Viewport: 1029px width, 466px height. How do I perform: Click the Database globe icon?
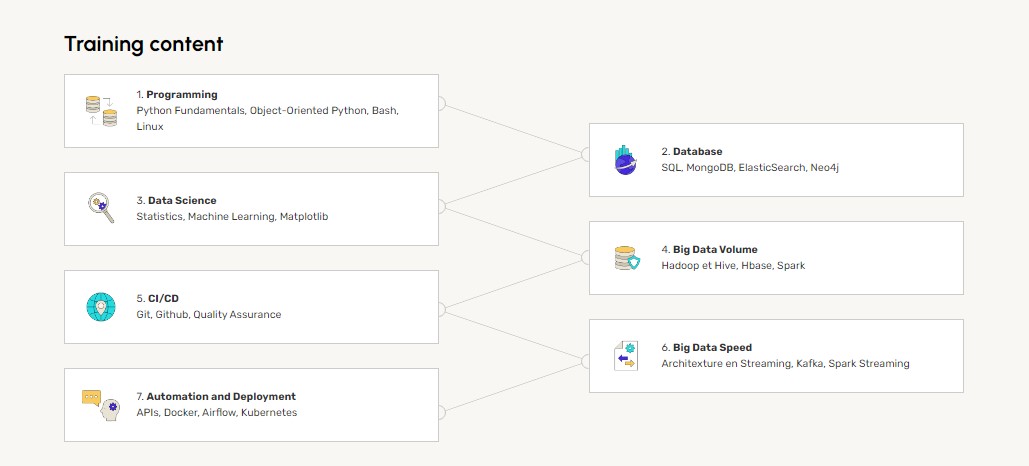coord(625,160)
